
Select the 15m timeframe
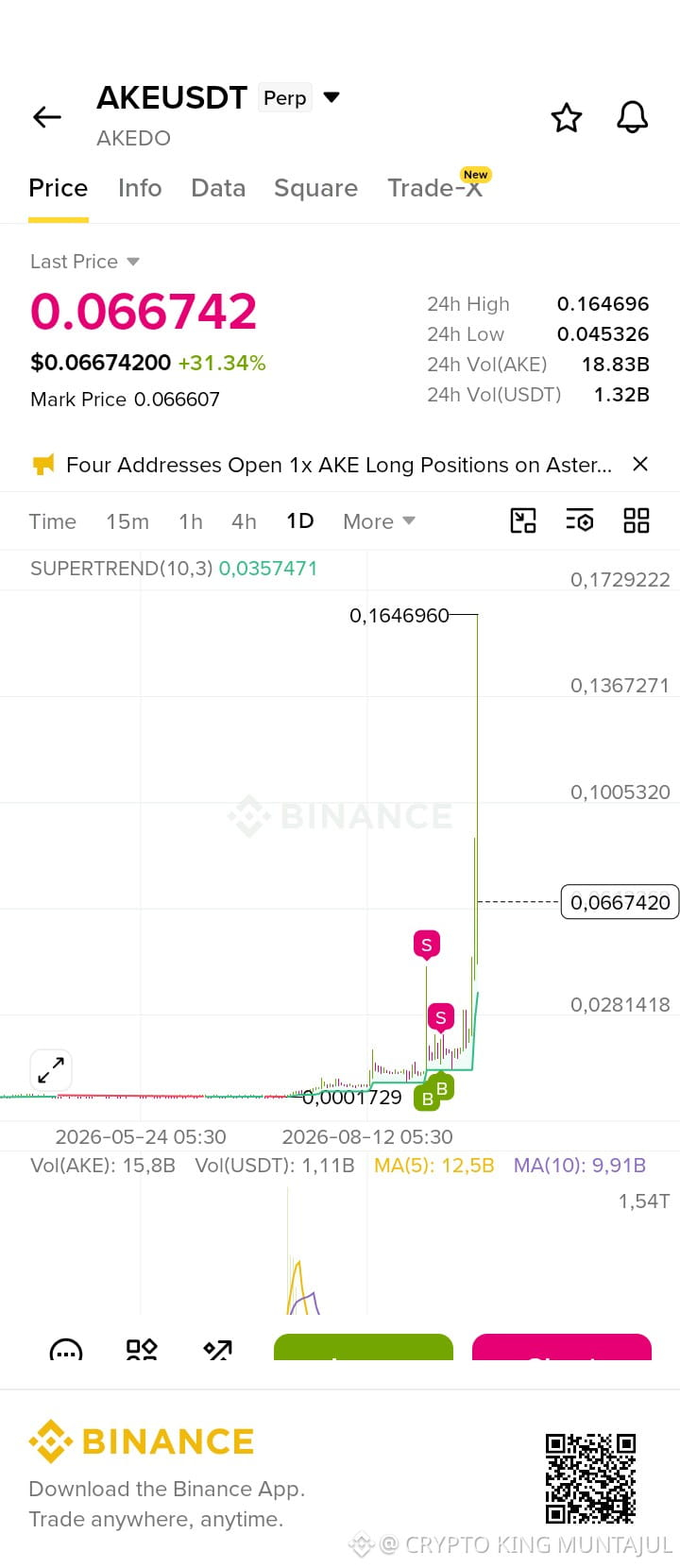click(127, 521)
